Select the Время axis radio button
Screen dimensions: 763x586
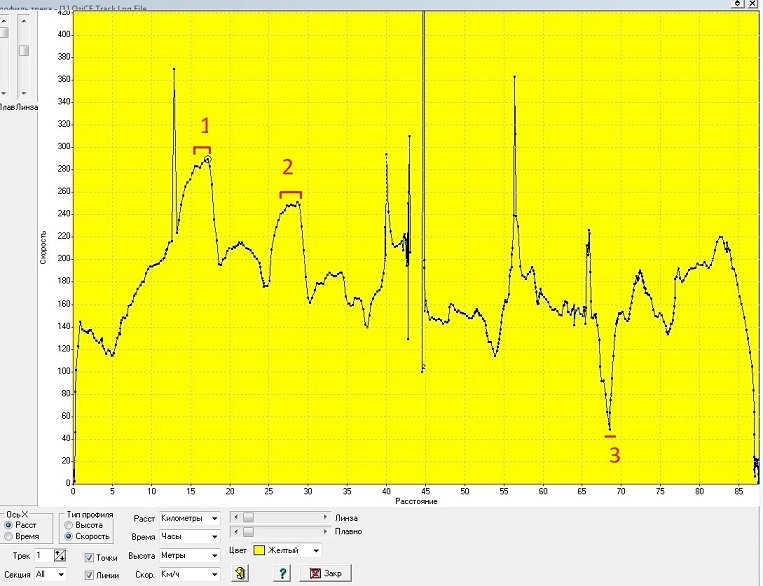(x=9, y=536)
